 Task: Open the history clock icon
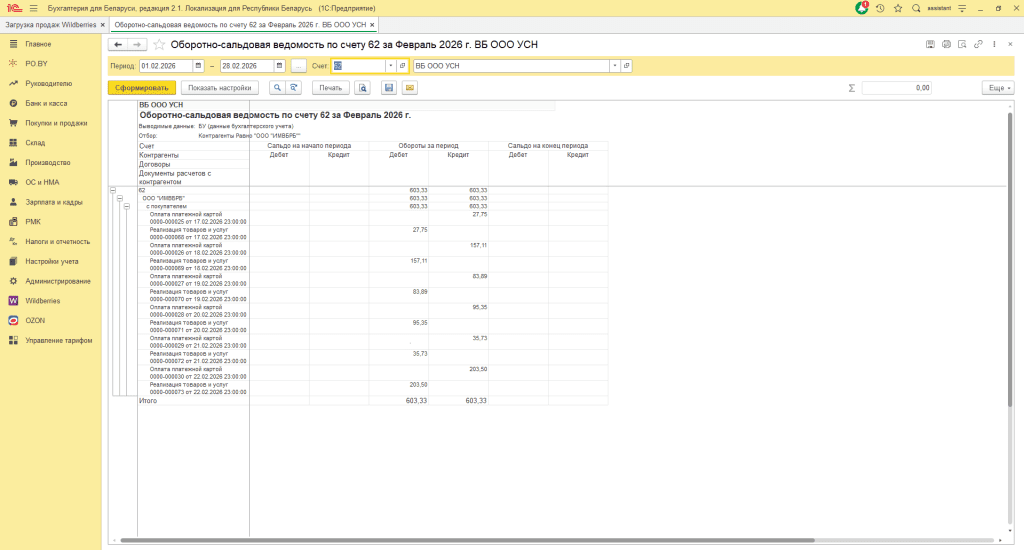coord(880,8)
